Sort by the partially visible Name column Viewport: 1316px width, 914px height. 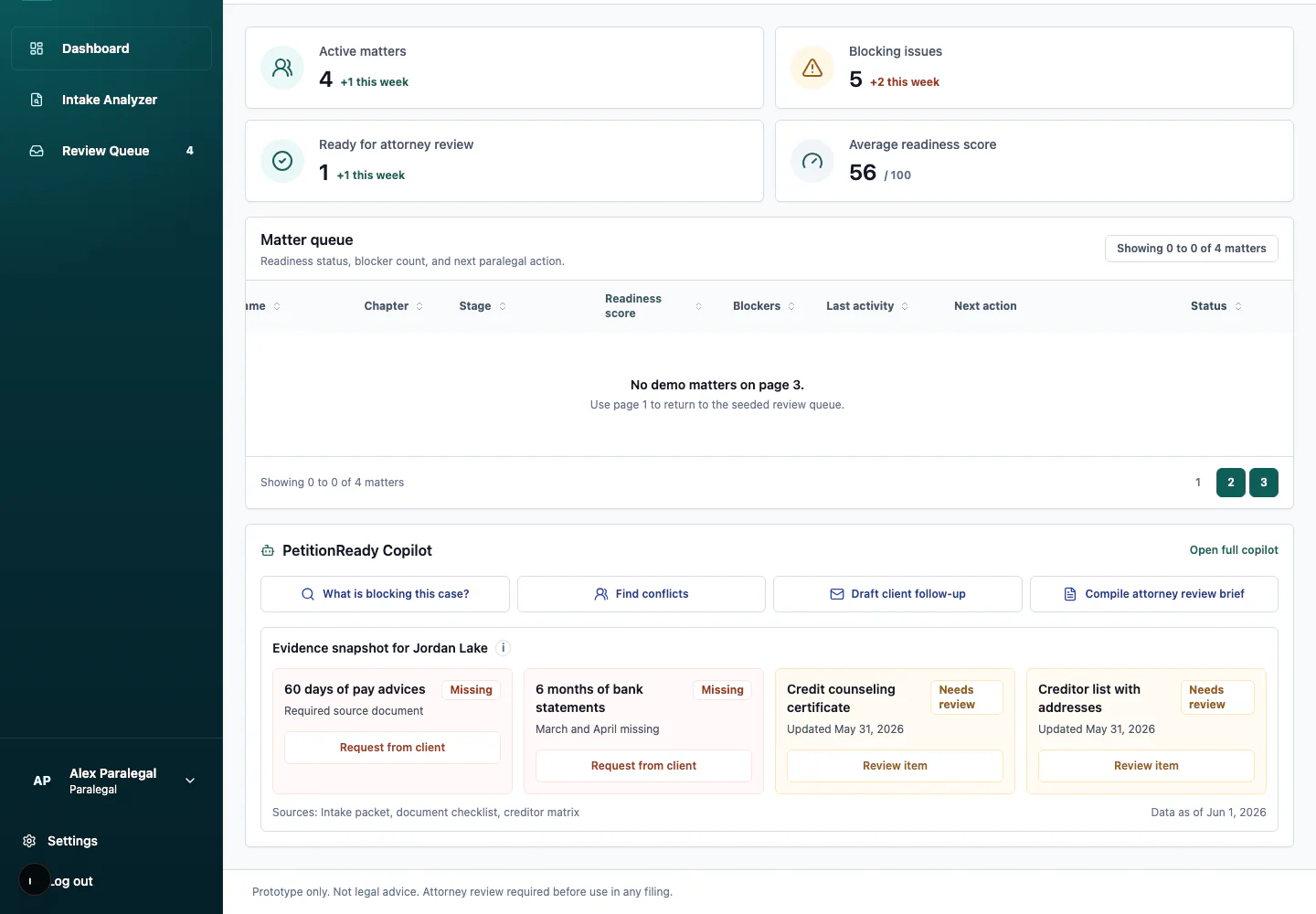pyautogui.click(x=263, y=306)
